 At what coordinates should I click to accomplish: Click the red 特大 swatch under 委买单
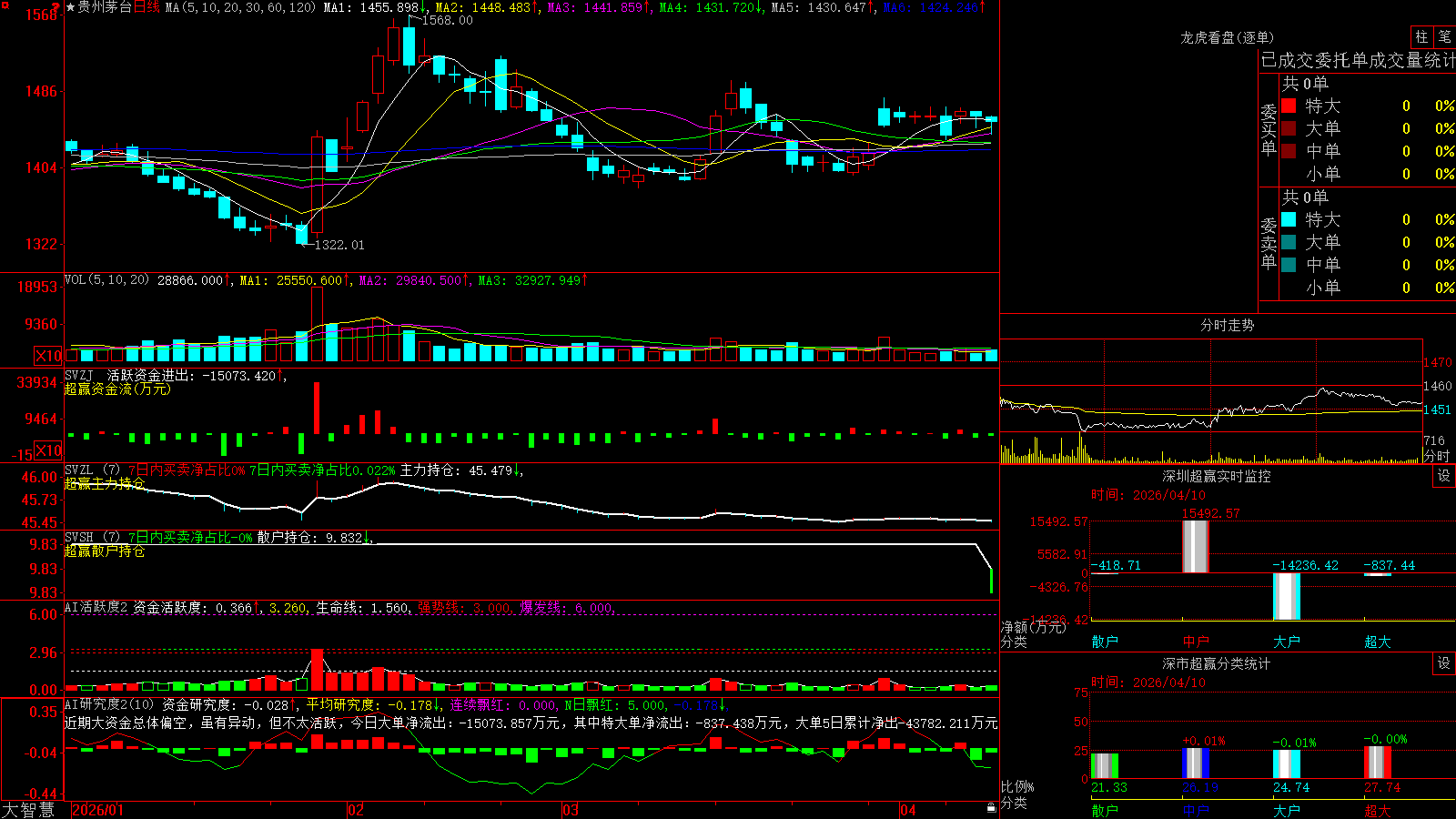pos(1289,106)
